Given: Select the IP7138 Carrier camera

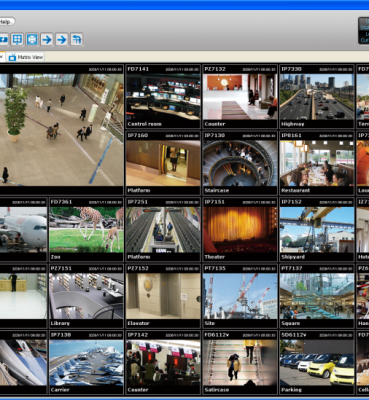Looking at the screenshot, I should (x=86, y=363).
